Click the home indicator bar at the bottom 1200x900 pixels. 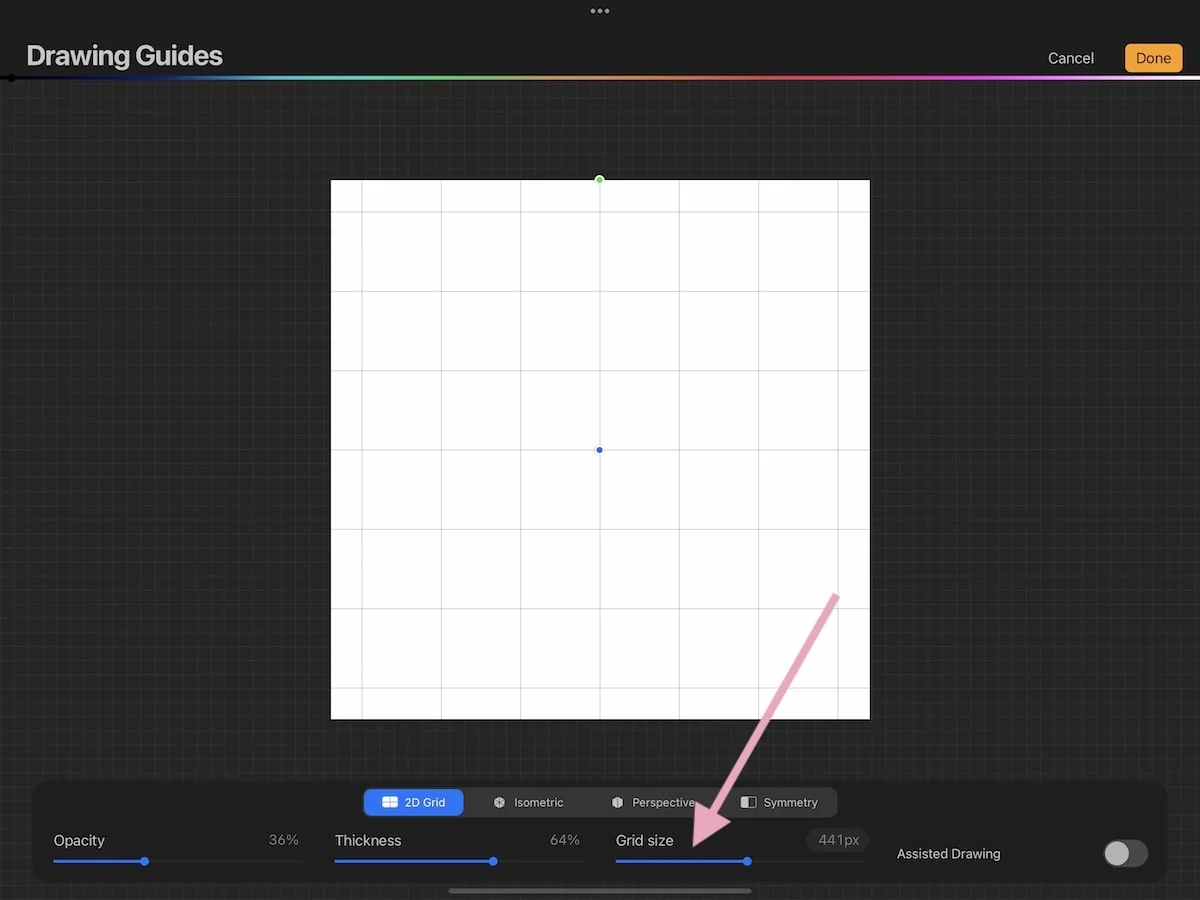coord(600,890)
